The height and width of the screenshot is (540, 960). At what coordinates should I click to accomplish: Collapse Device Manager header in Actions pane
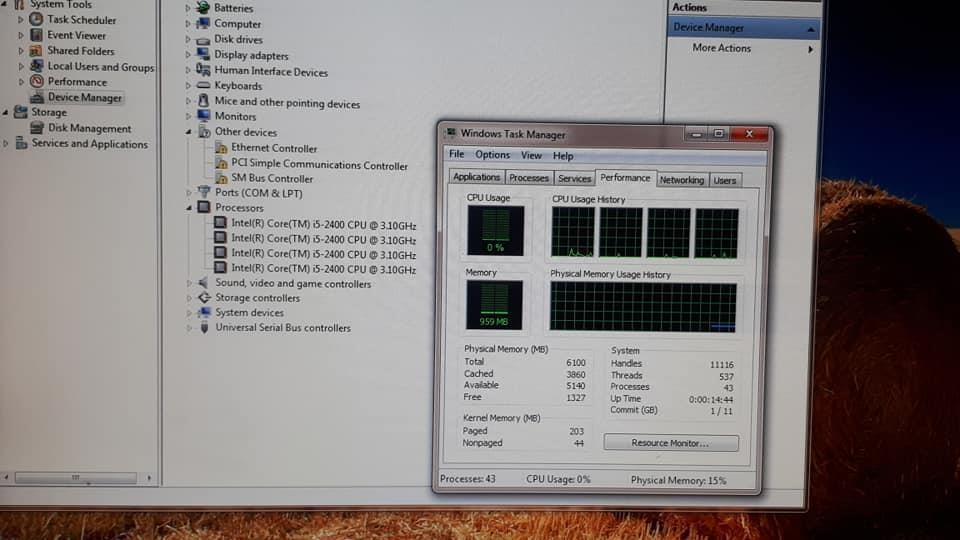click(x=811, y=29)
